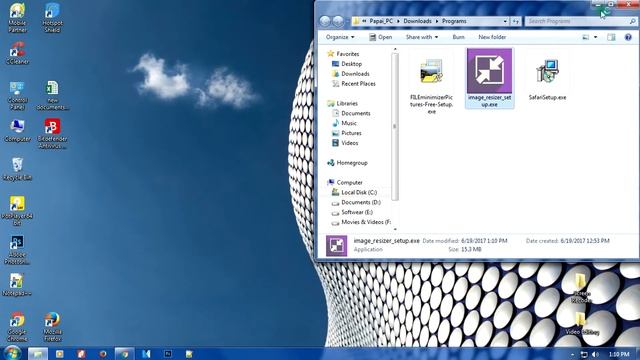Screen dimensions: 640x360
Task: Expand address bar previous locations dropdown
Action: [x=505, y=21]
